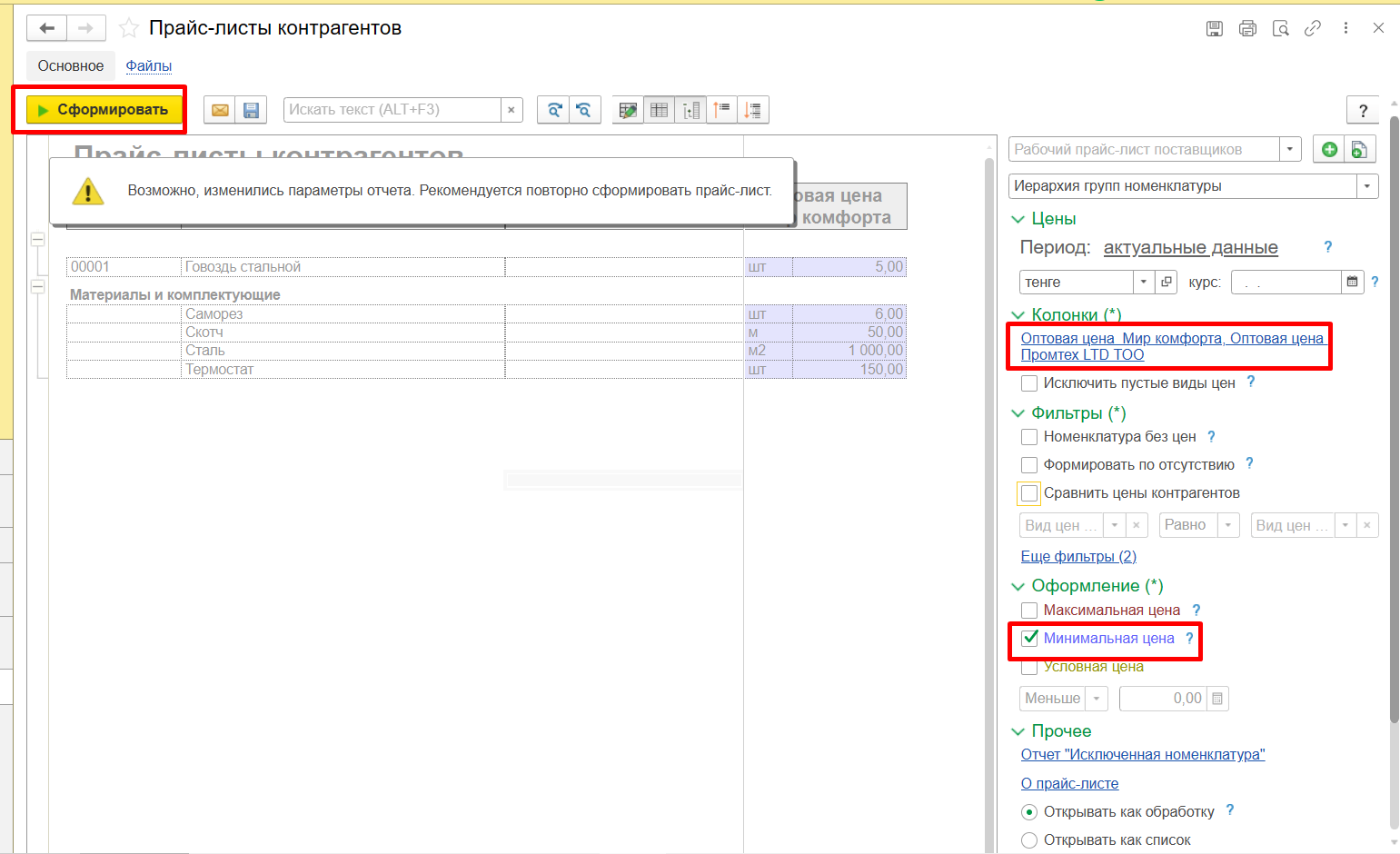Select the Открывать как список radio button
1400x854 pixels.
(1029, 840)
